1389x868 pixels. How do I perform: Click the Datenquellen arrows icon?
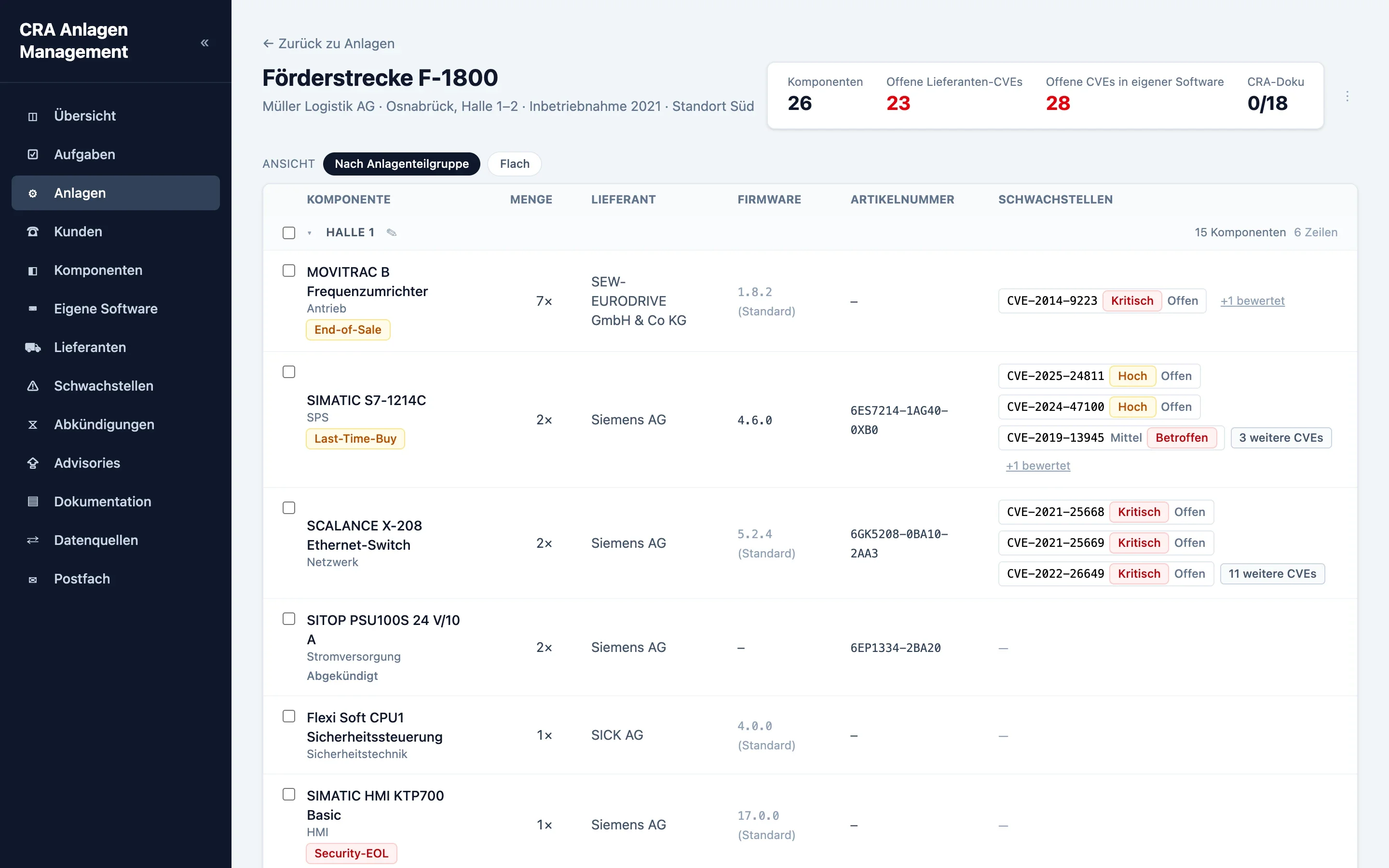(x=33, y=540)
